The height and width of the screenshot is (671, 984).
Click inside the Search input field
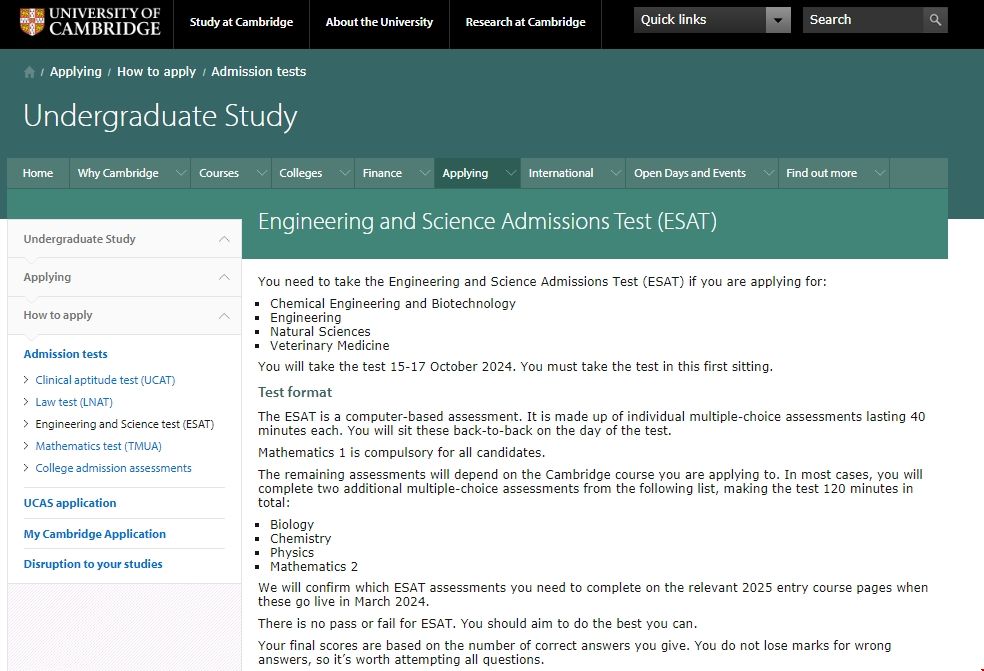tap(860, 20)
